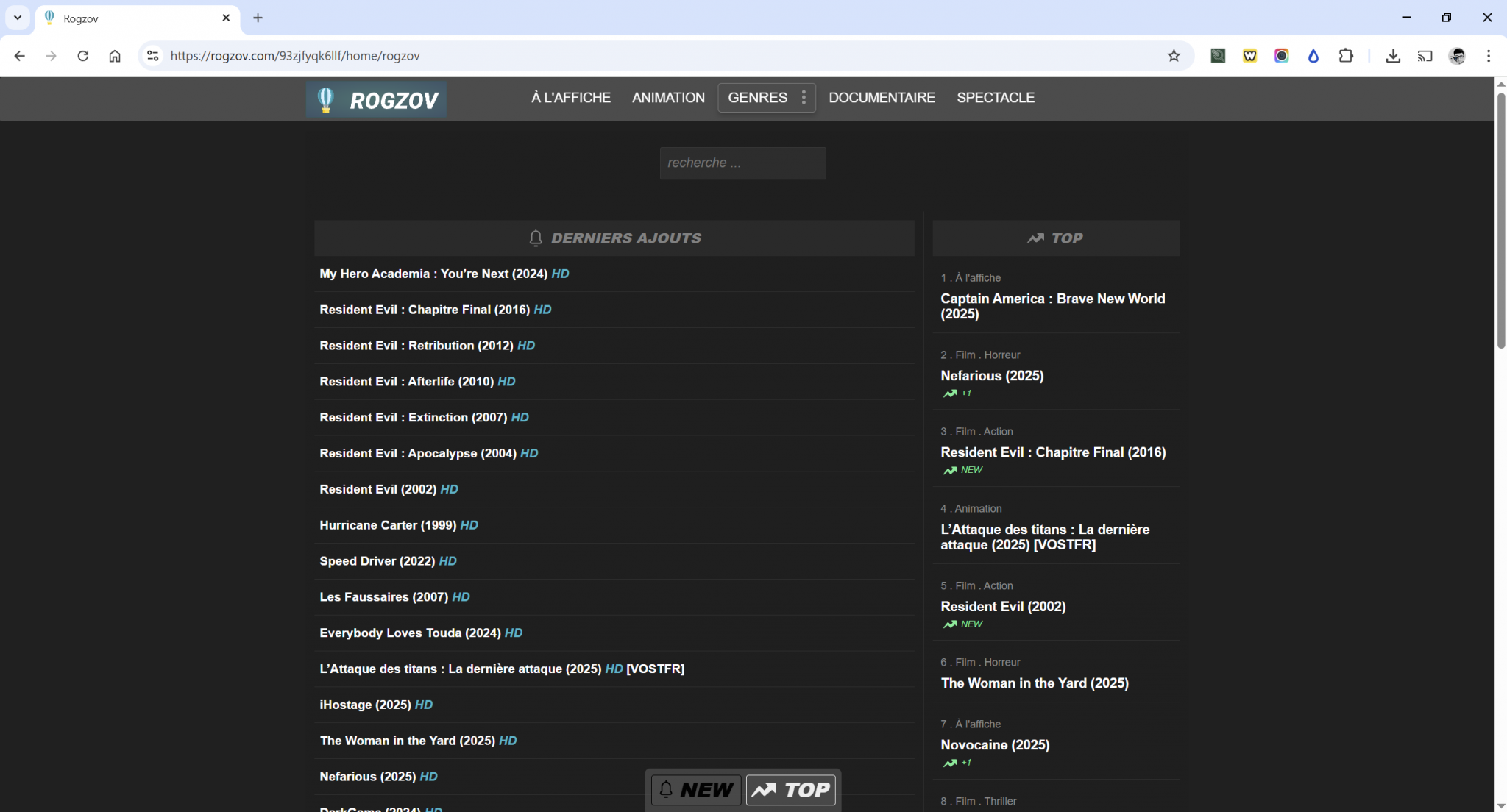View site information icon in address bar

pos(152,56)
